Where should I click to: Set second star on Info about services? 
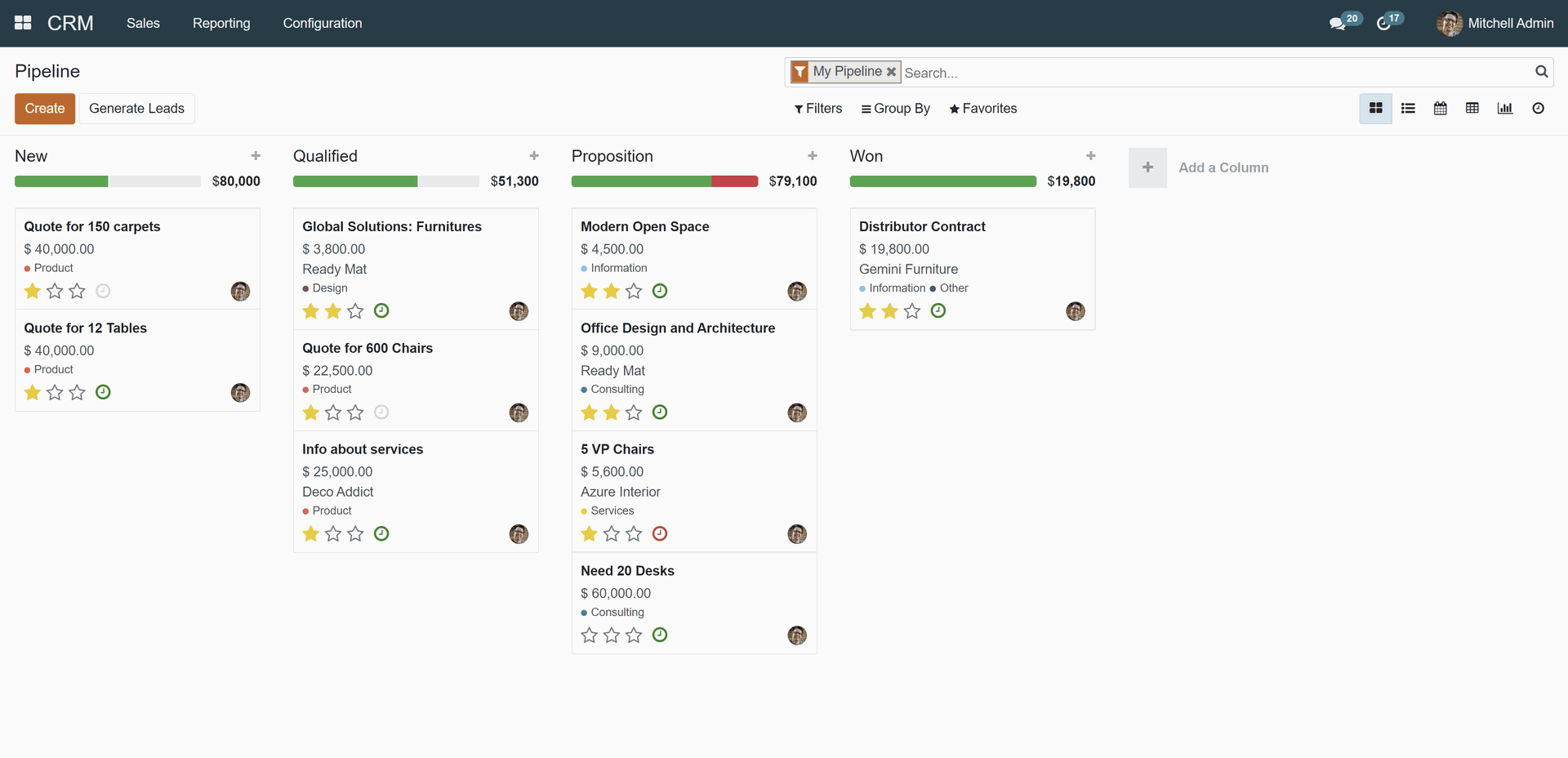pos(333,533)
